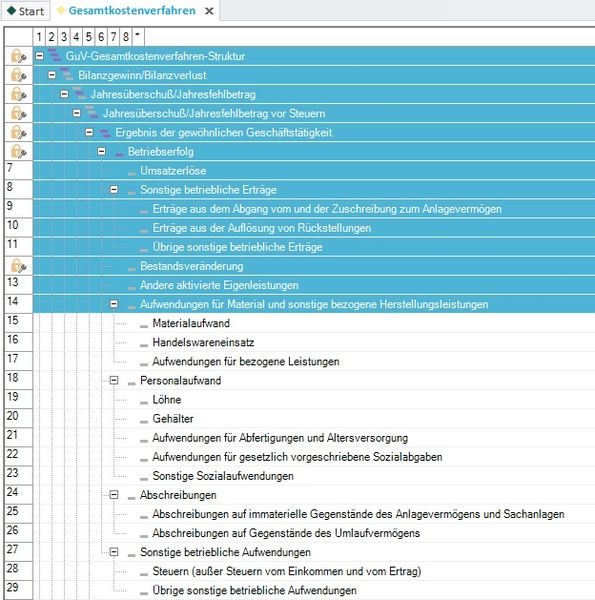
Task: Click hierarchy icon of Jahresüberschuß/Jahresfehlbetrag vor Steuern
Action: [x=92, y=113]
